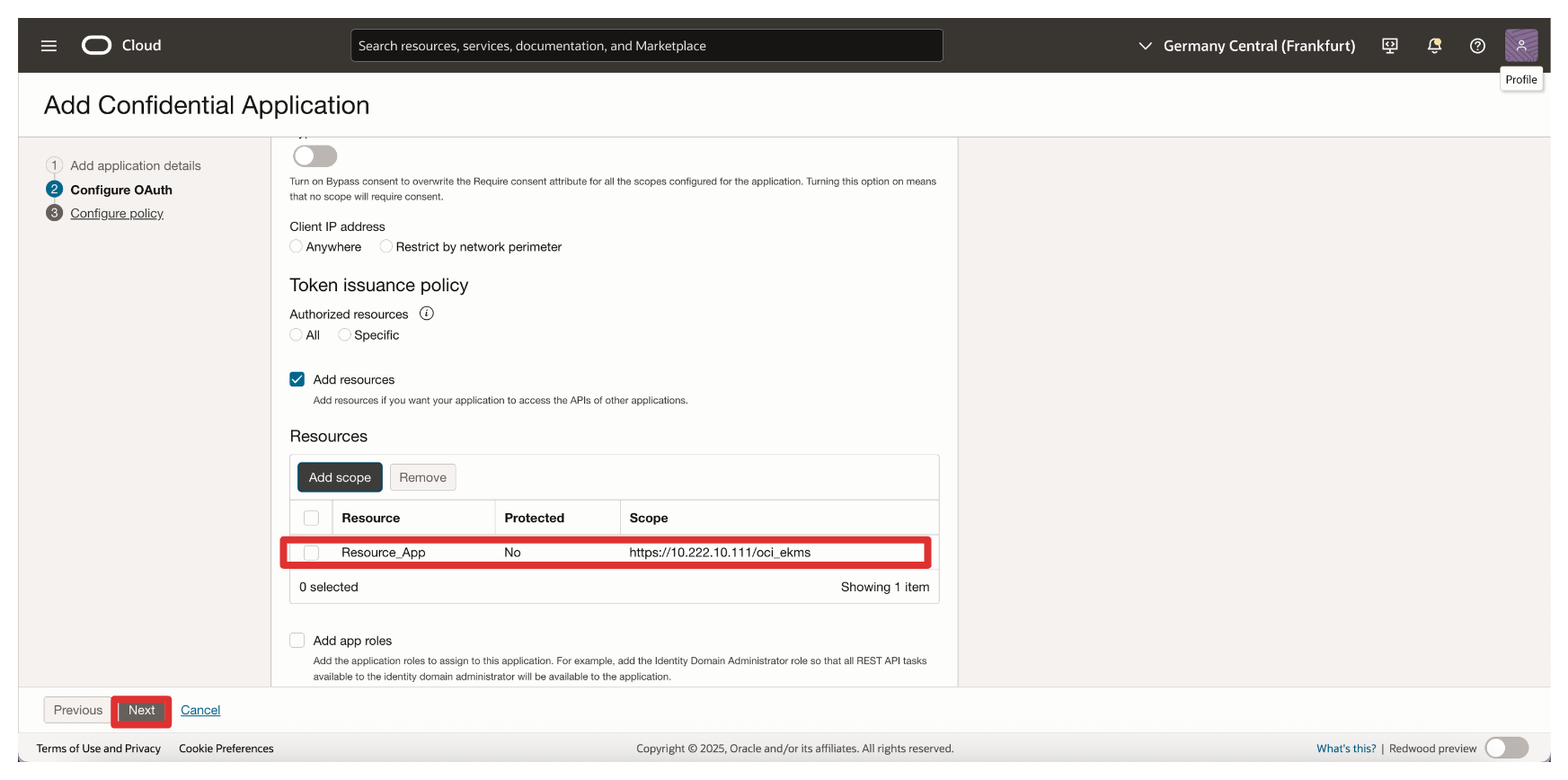
Task: Toggle the Bypass consent switch
Action: click(x=314, y=156)
